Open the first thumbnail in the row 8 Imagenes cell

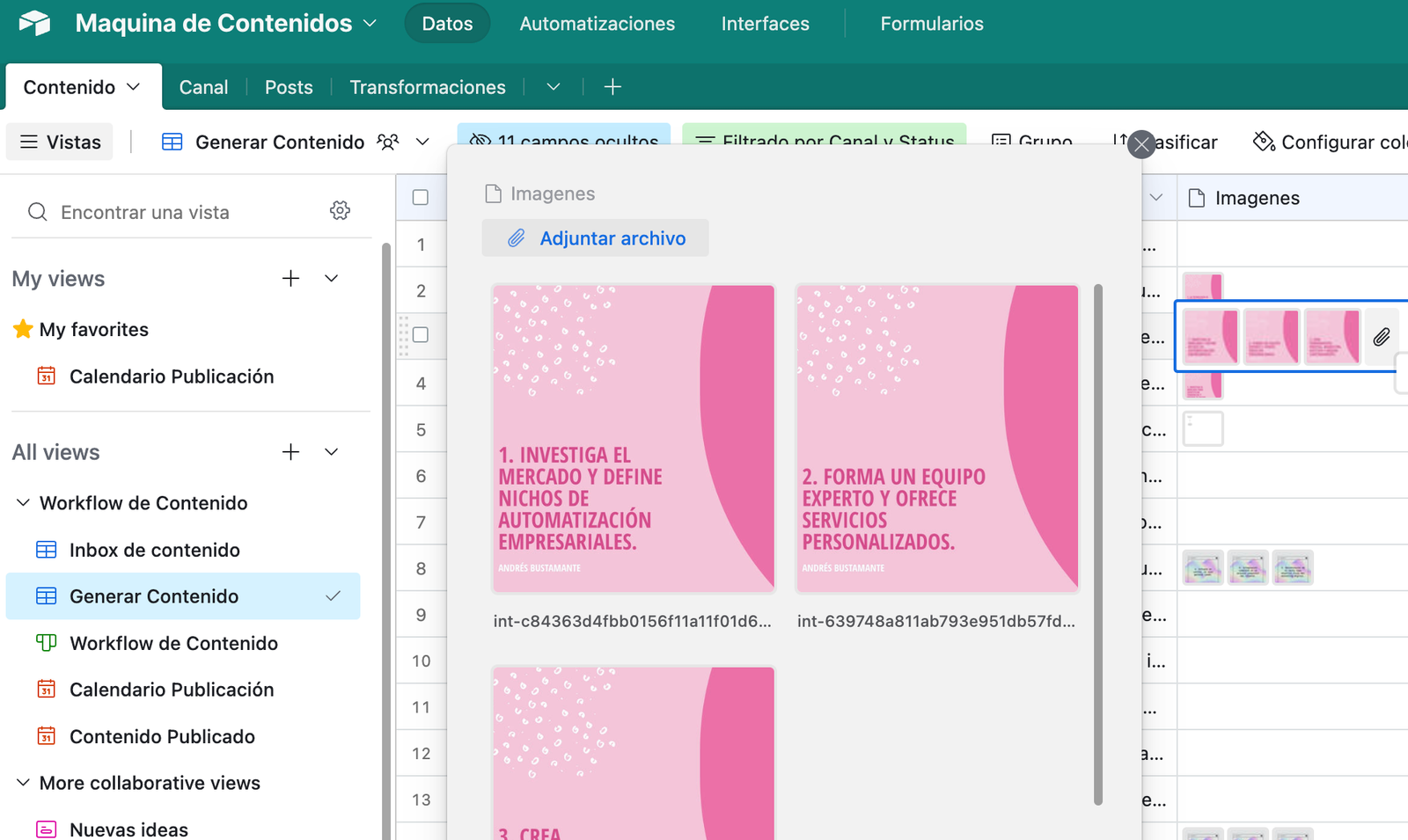(x=1203, y=568)
